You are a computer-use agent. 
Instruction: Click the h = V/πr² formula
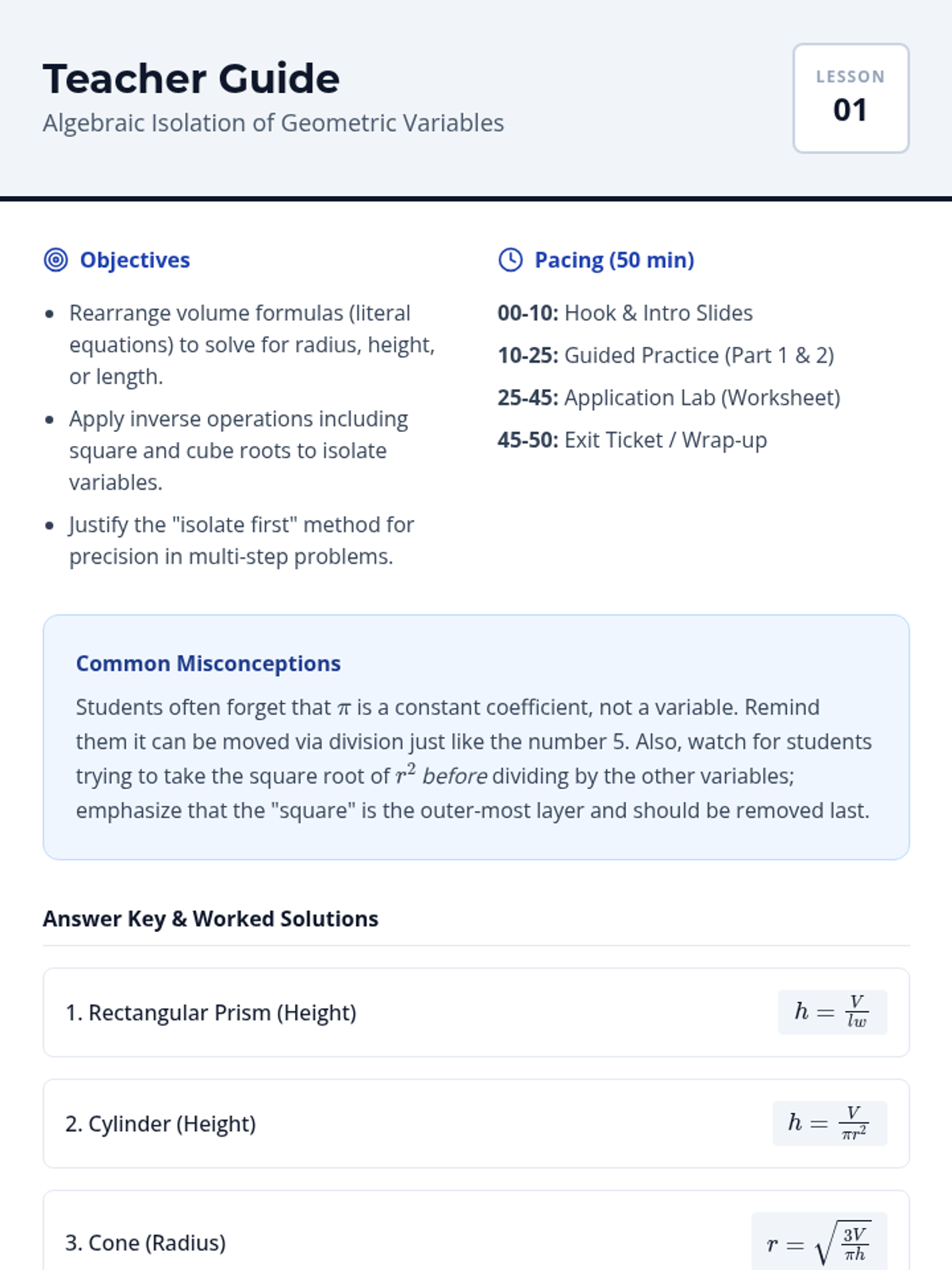click(829, 1123)
